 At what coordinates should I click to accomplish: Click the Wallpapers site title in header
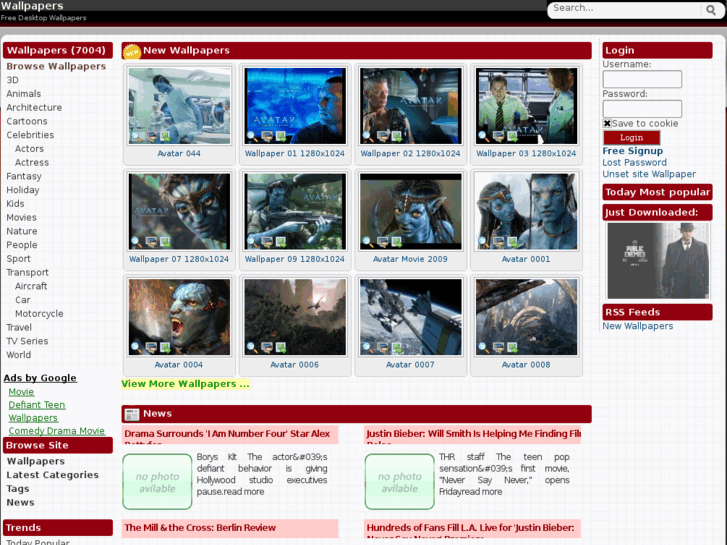tap(32, 6)
